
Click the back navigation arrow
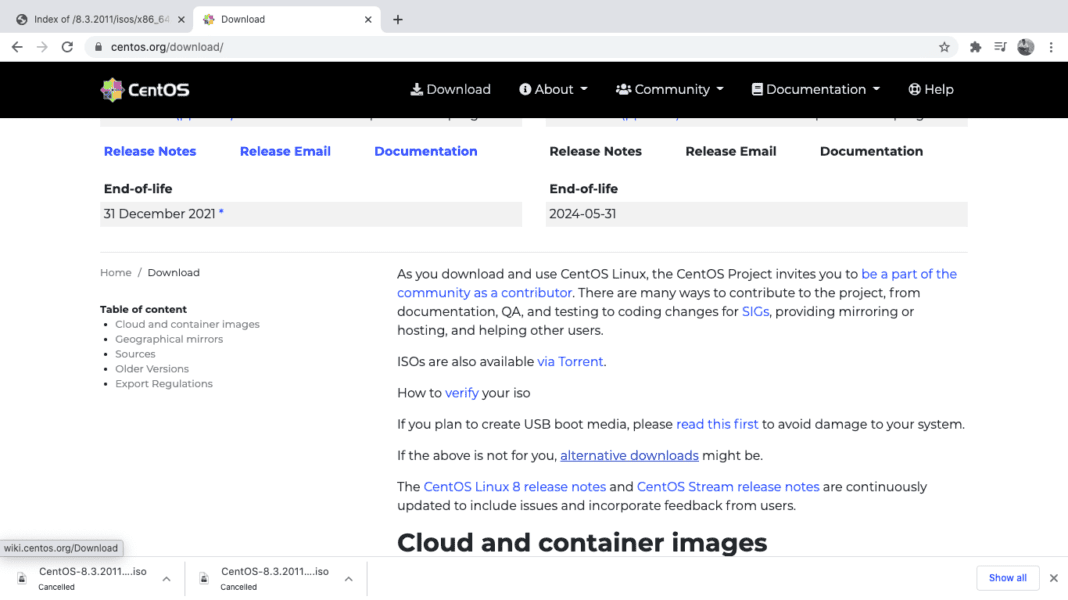click(x=16, y=46)
